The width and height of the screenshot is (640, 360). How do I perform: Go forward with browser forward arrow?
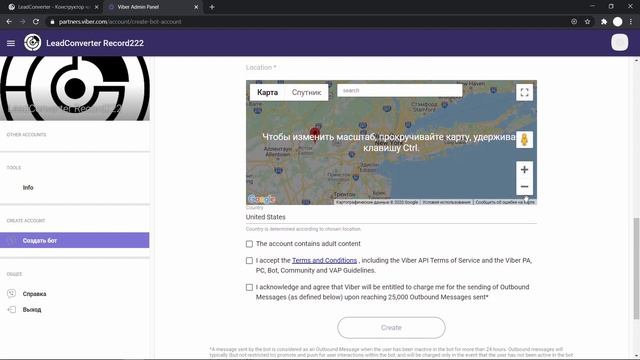[x=22, y=22]
